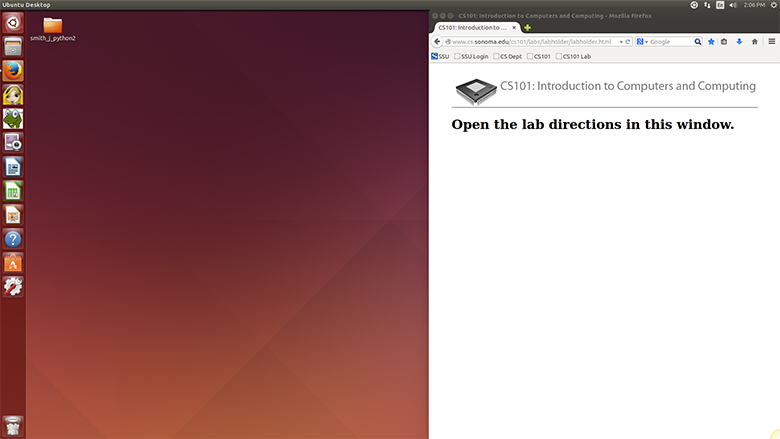Open the SSU Login bookmark

tap(471, 56)
